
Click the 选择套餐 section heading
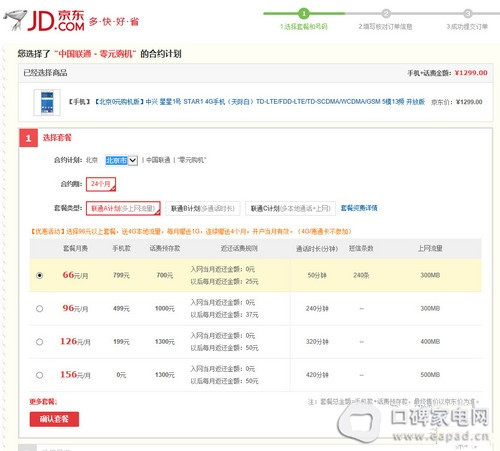coord(57,137)
